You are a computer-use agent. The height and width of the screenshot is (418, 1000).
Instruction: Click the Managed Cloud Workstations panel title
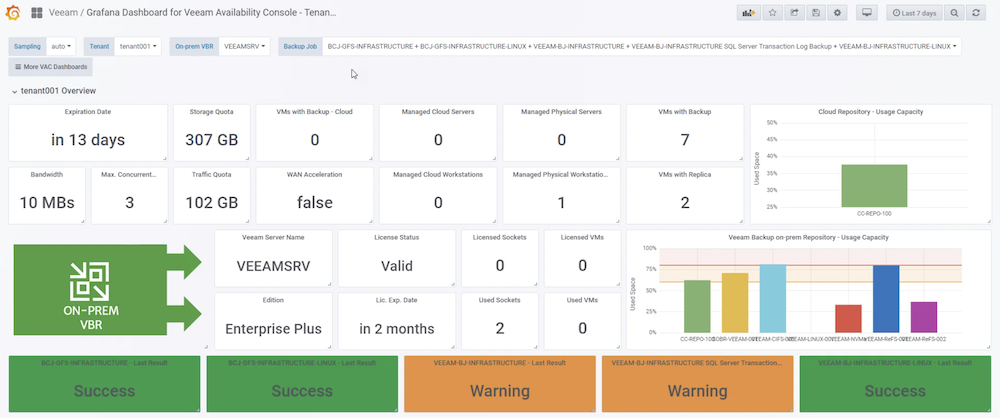438,174
